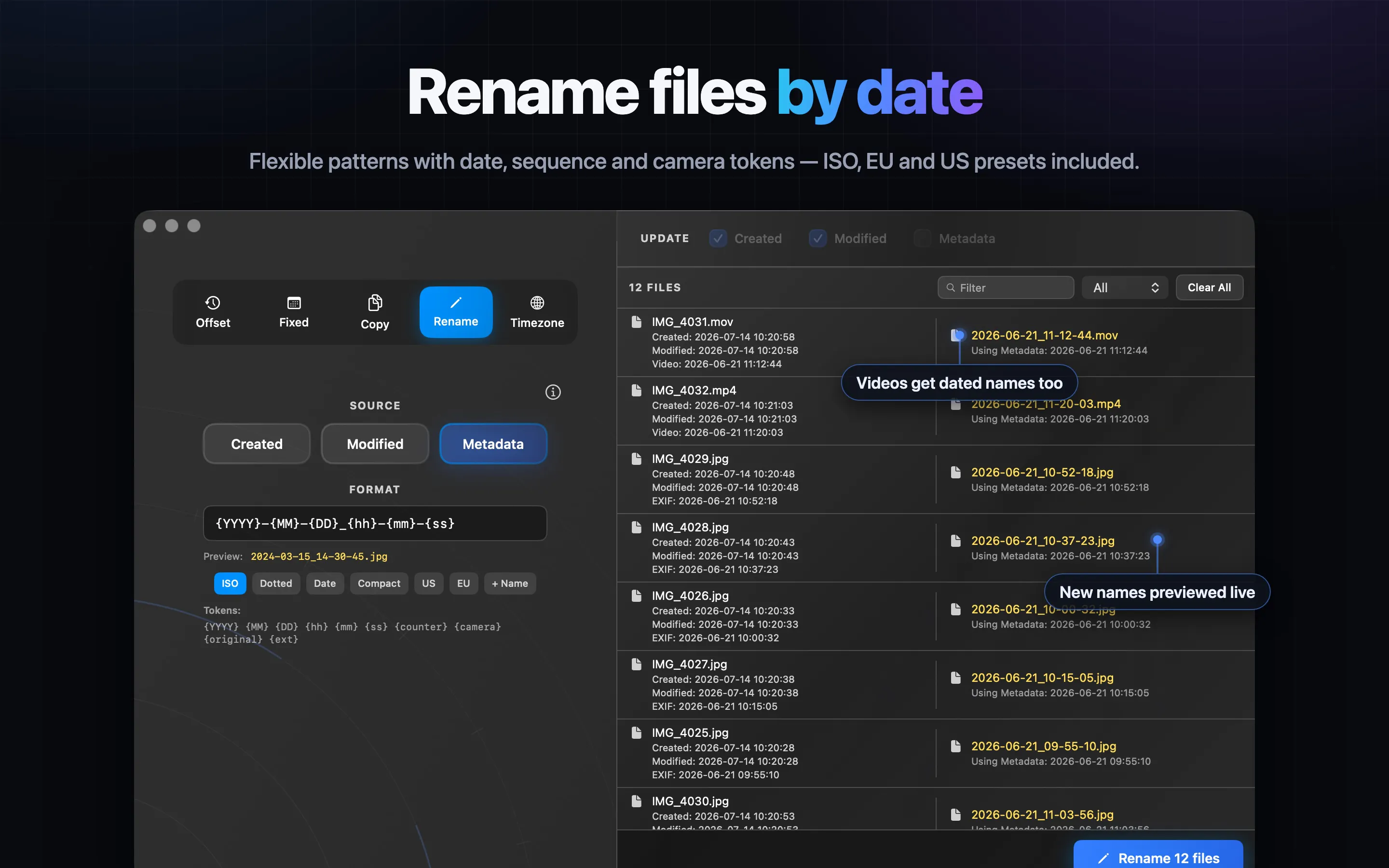
Task: Click the 'Video: 2026-06-21 11:12:44' line
Action: point(716,364)
